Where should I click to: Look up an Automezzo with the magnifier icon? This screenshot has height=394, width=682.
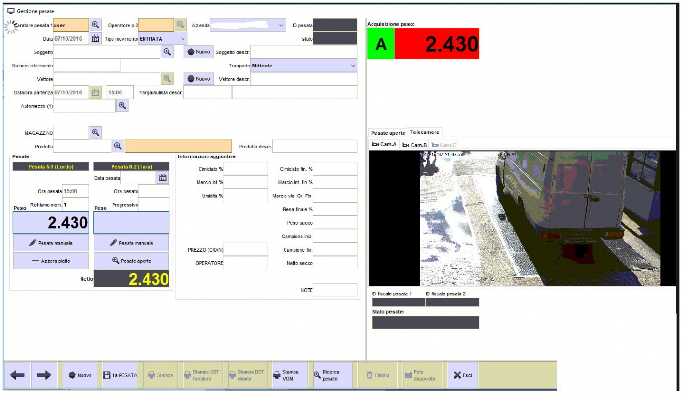coord(123,106)
